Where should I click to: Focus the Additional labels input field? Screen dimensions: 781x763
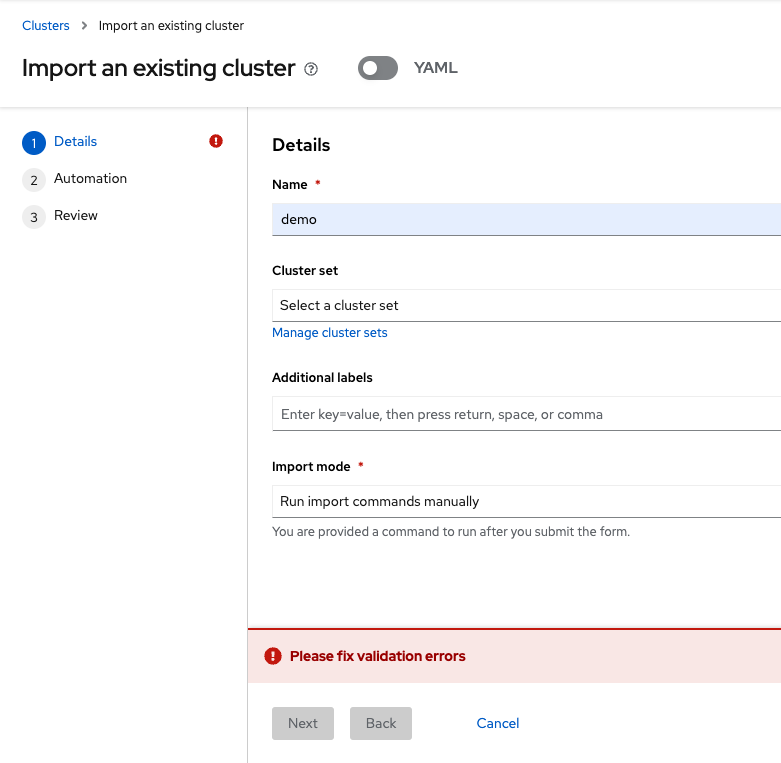point(525,413)
